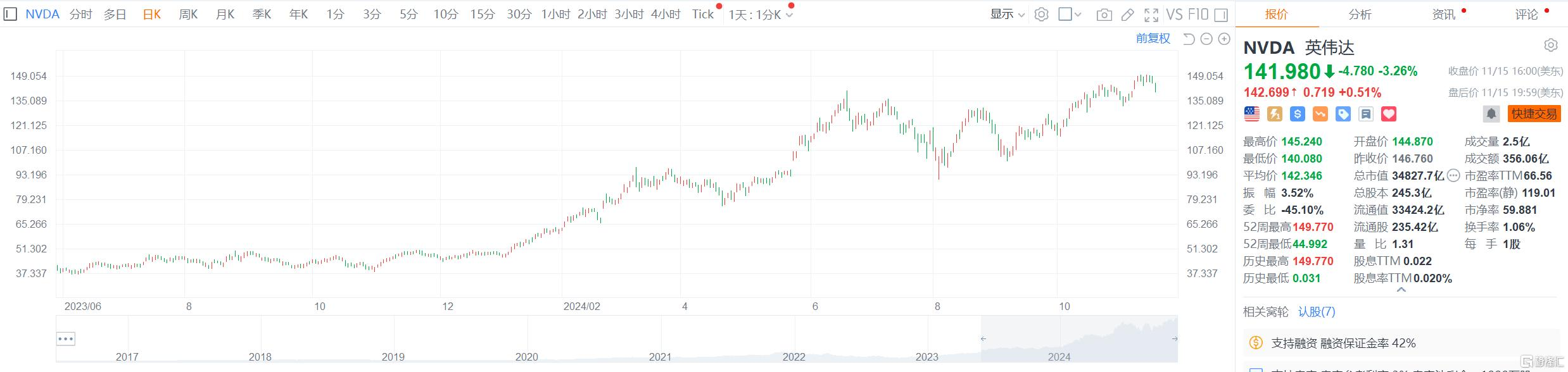The height and width of the screenshot is (372, 1568).
Task: Open the 报价 quote tab
Action: coord(1277,14)
